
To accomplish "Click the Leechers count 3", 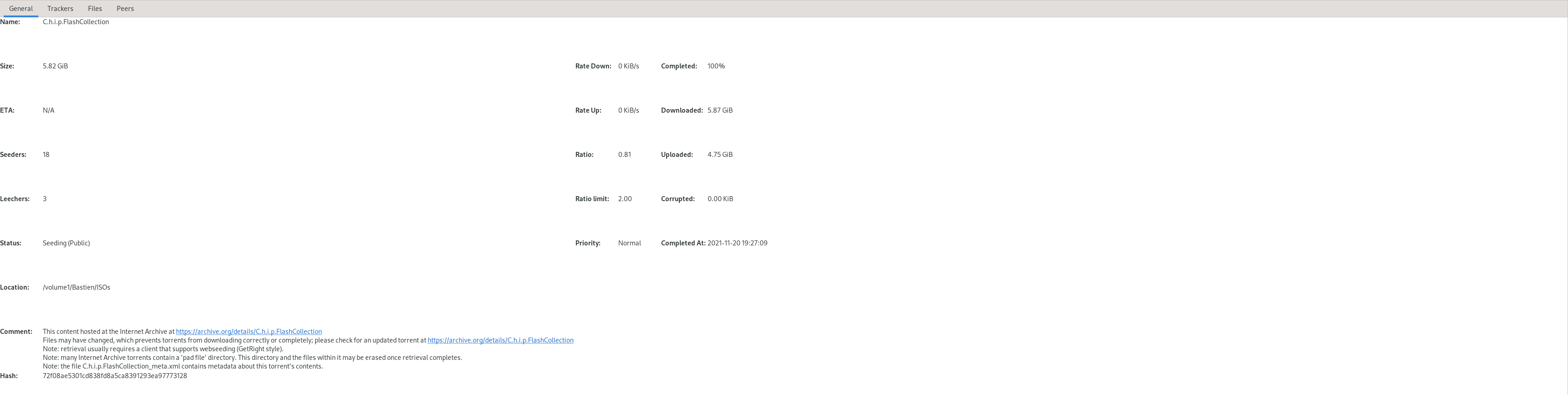I will coord(44,199).
